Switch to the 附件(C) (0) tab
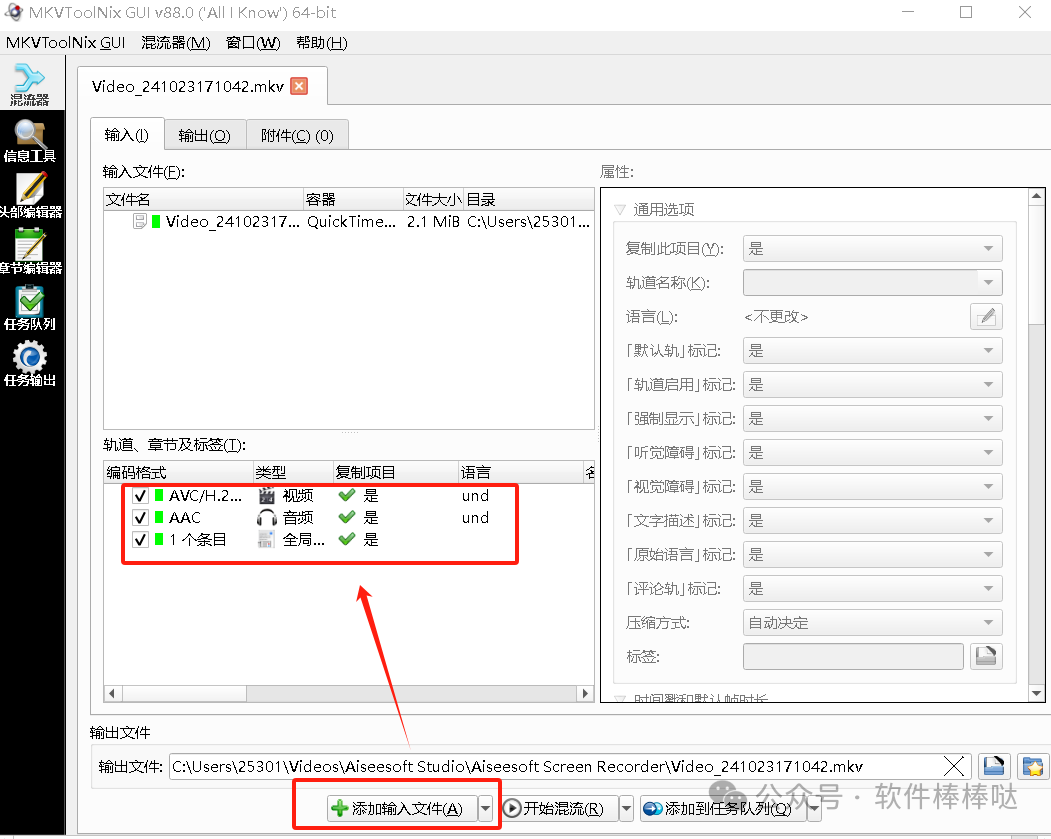The width and height of the screenshot is (1051, 839). tap(297, 136)
